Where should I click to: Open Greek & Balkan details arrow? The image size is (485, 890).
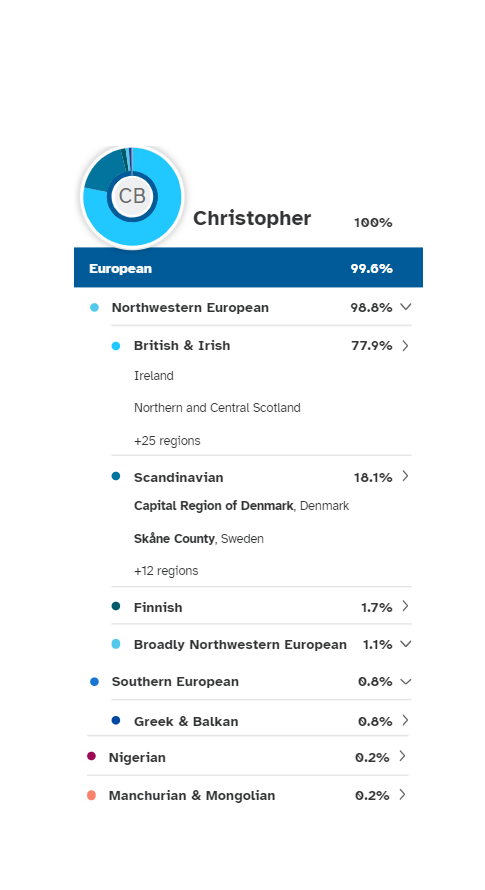click(405, 720)
